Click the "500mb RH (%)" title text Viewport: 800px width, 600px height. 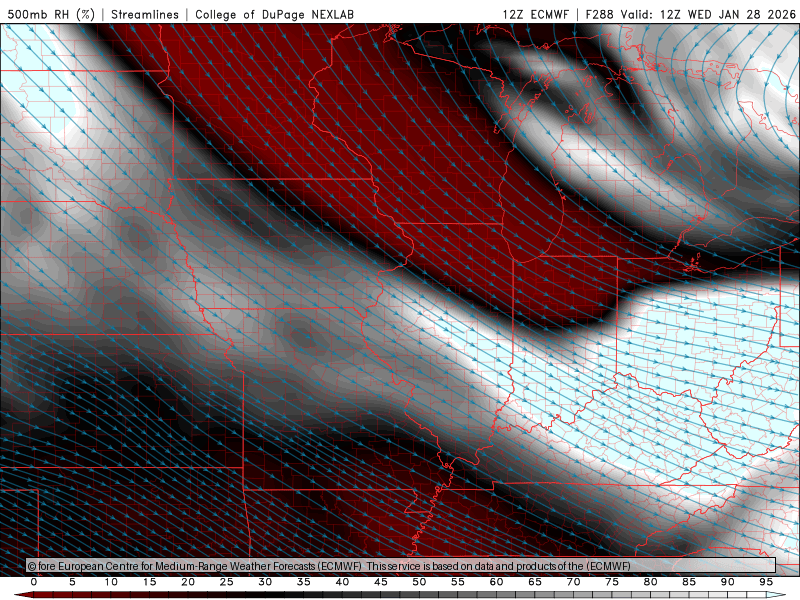click(51, 14)
